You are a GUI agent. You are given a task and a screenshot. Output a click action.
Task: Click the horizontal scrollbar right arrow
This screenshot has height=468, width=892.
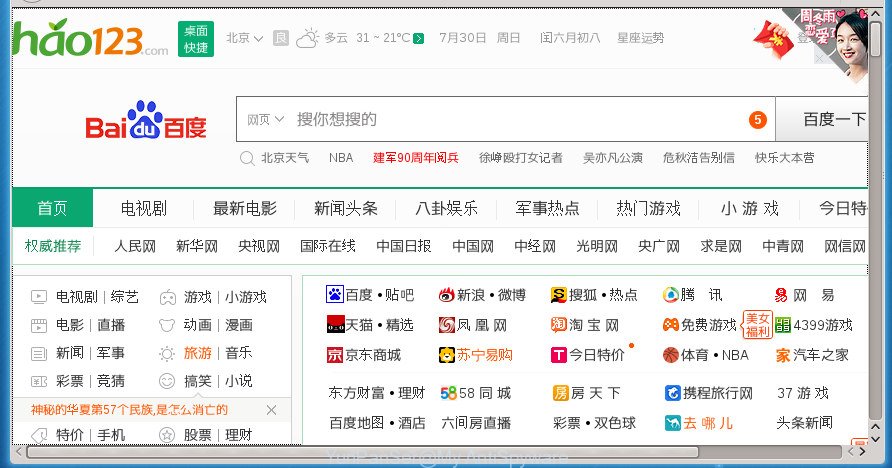pyautogui.click(x=862, y=452)
